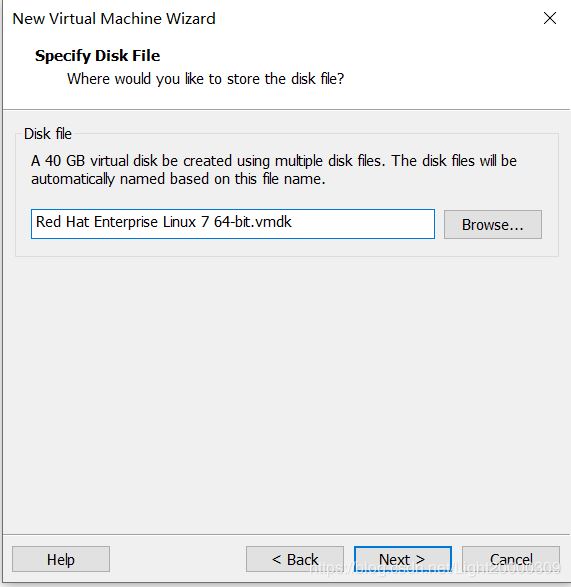Viewport: 571px width, 587px height.
Task: Click the blog URL watermark text
Action: [x=435, y=568]
